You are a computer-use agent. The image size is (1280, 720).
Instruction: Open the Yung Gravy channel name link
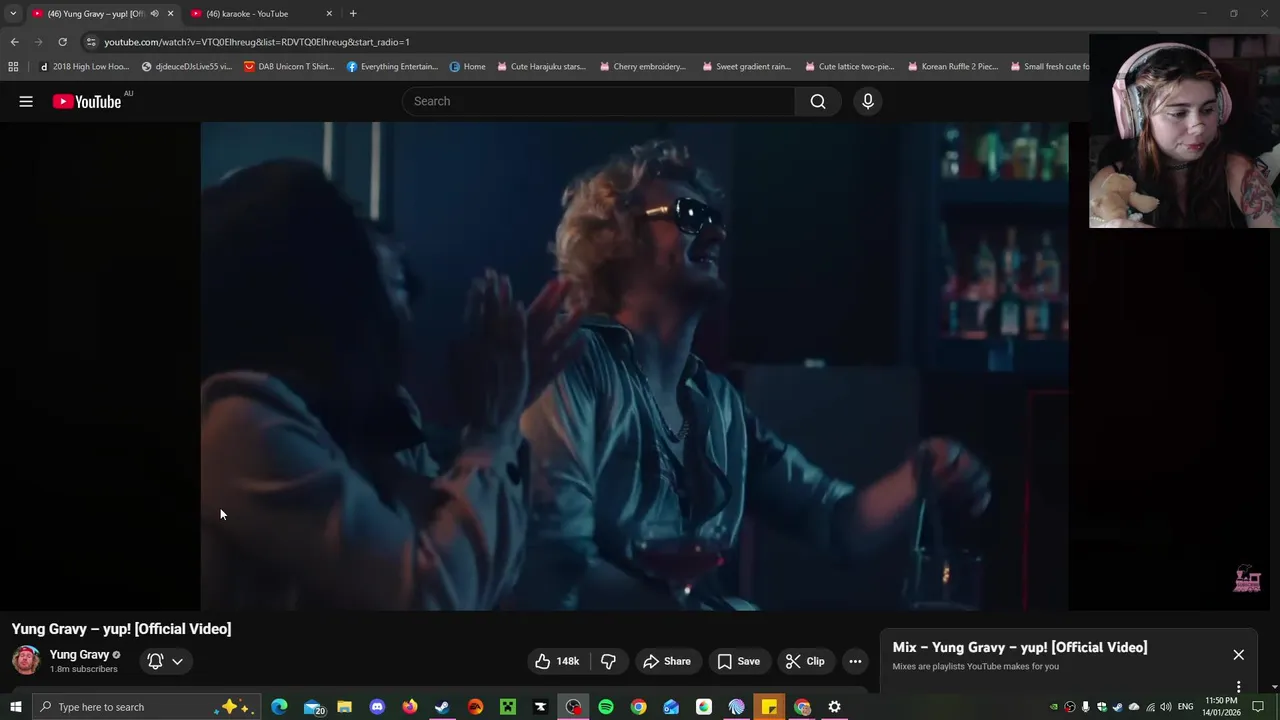(79, 654)
